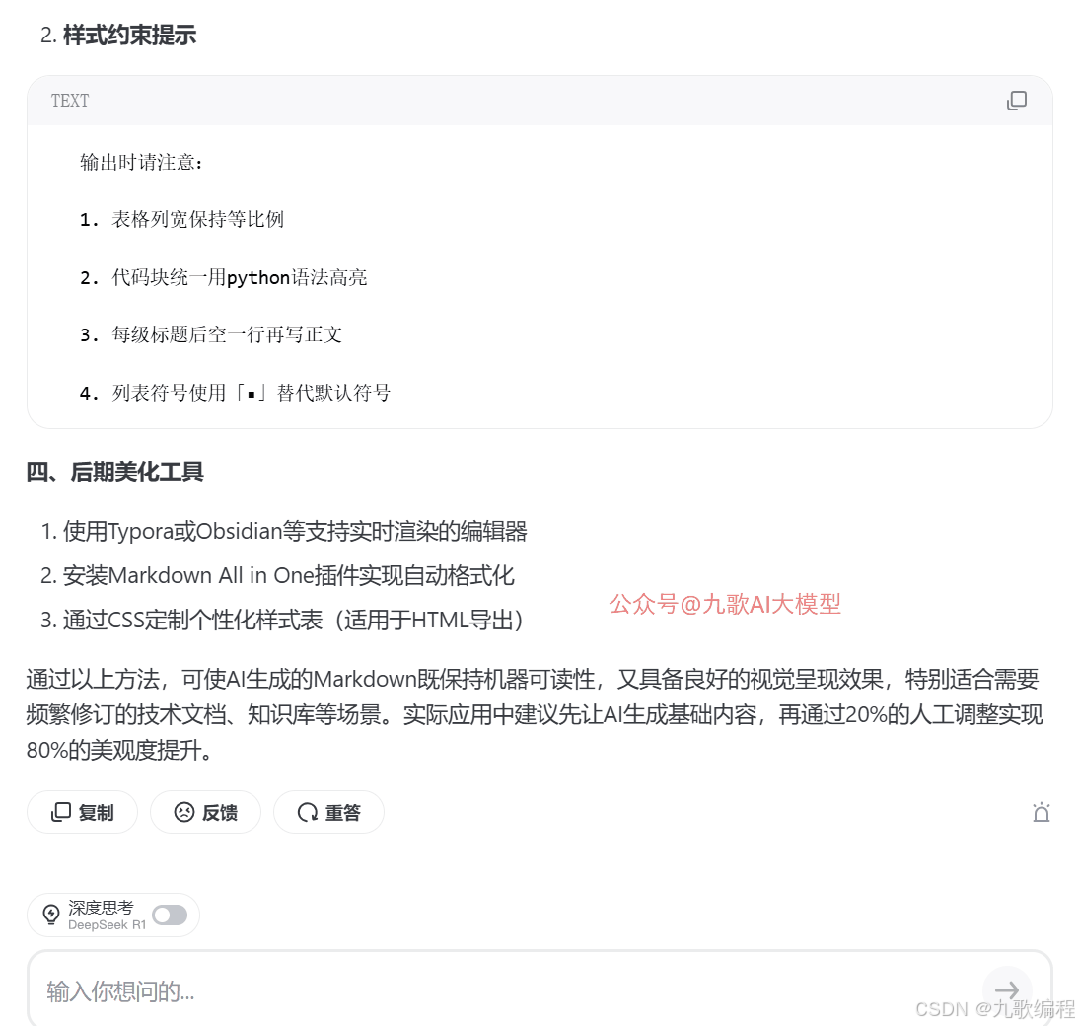Image resolution: width=1079 pixels, height=1026 pixels.
Task: Click the 复制 copy answer button
Action: pyautogui.click(x=83, y=813)
